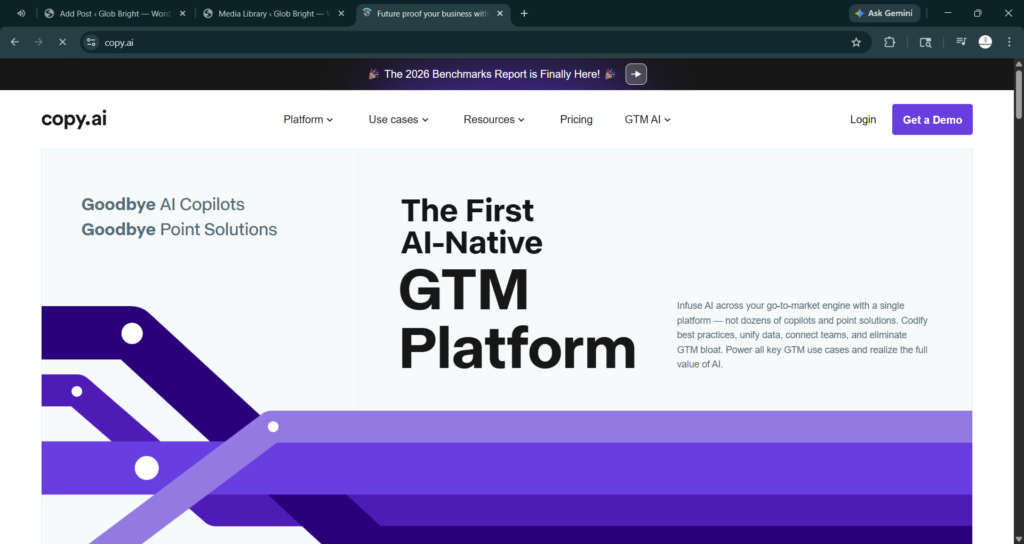
Task: Open the Resources dropdown menu
Action: (x=494, y=119)
